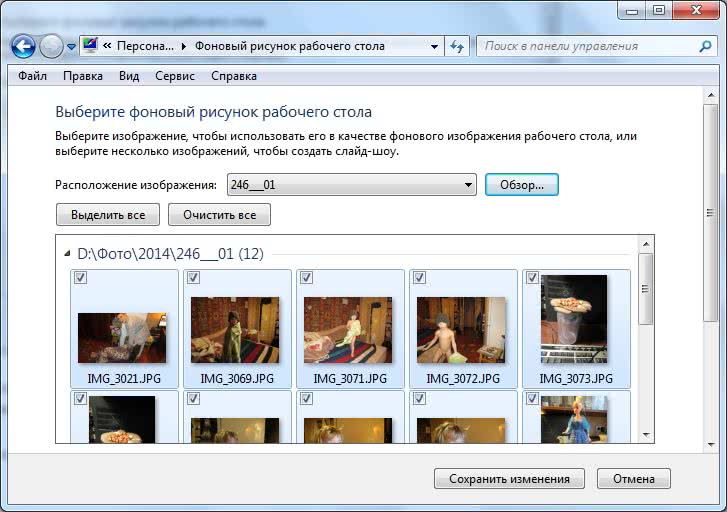727x512 pixels.
Task: Click the Обзор... button
Action: (x=522, y=185)
